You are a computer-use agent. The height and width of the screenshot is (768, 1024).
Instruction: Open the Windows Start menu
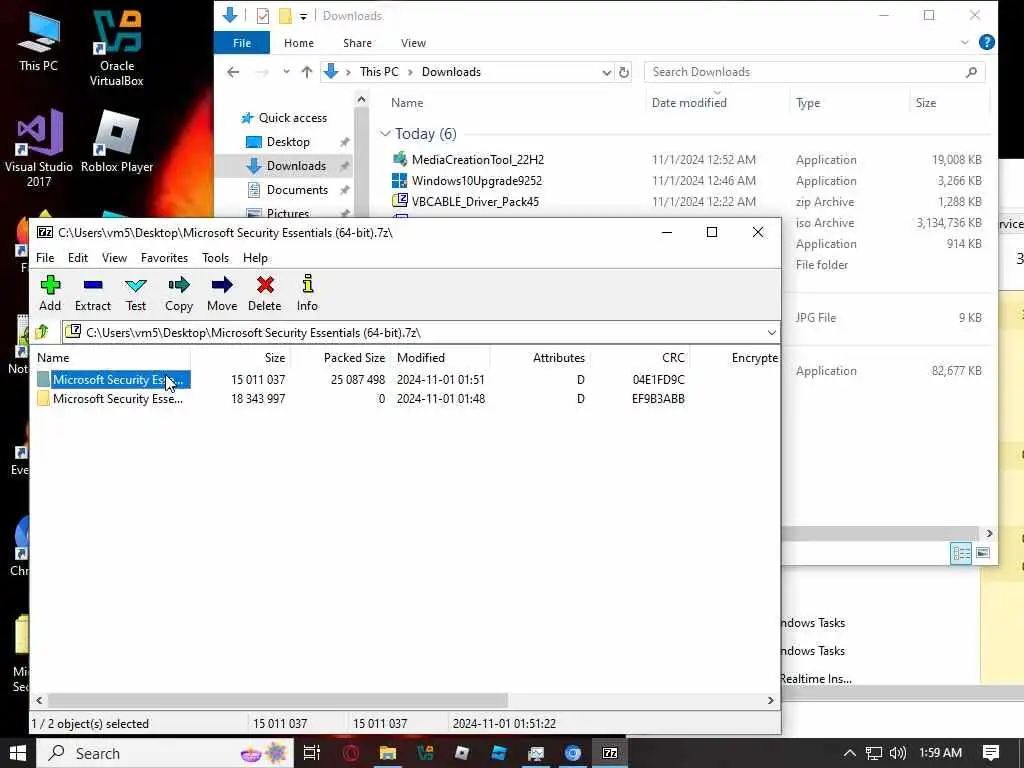18,753
